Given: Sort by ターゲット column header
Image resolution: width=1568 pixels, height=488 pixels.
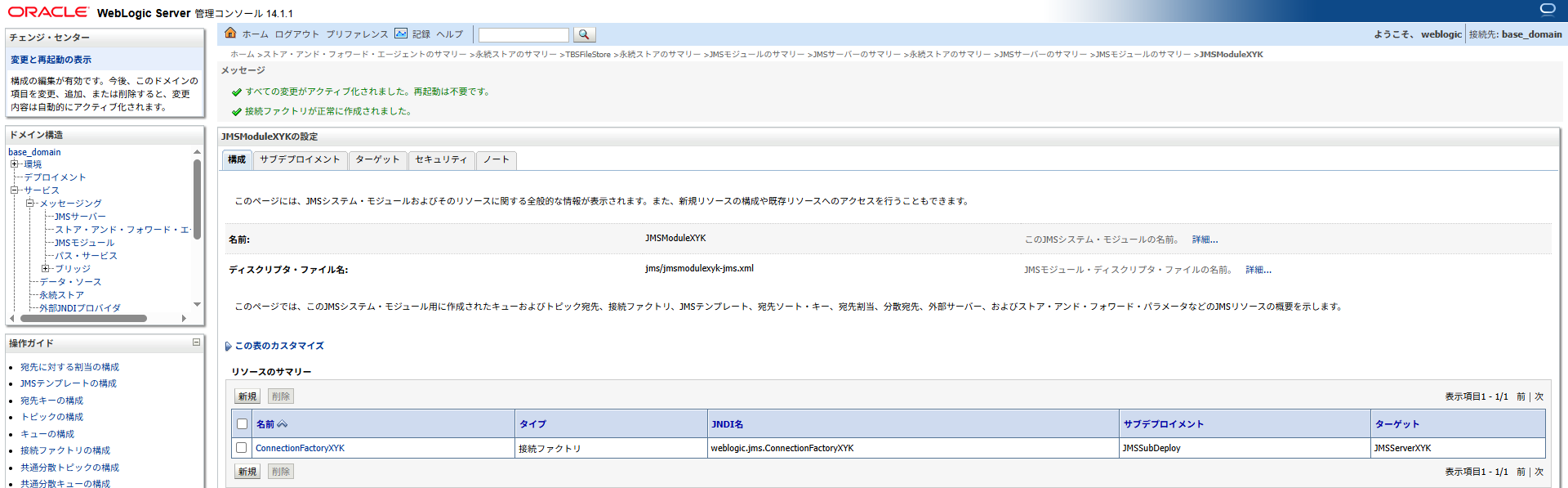Looking at the screenshot, I should click(1397, 424).
